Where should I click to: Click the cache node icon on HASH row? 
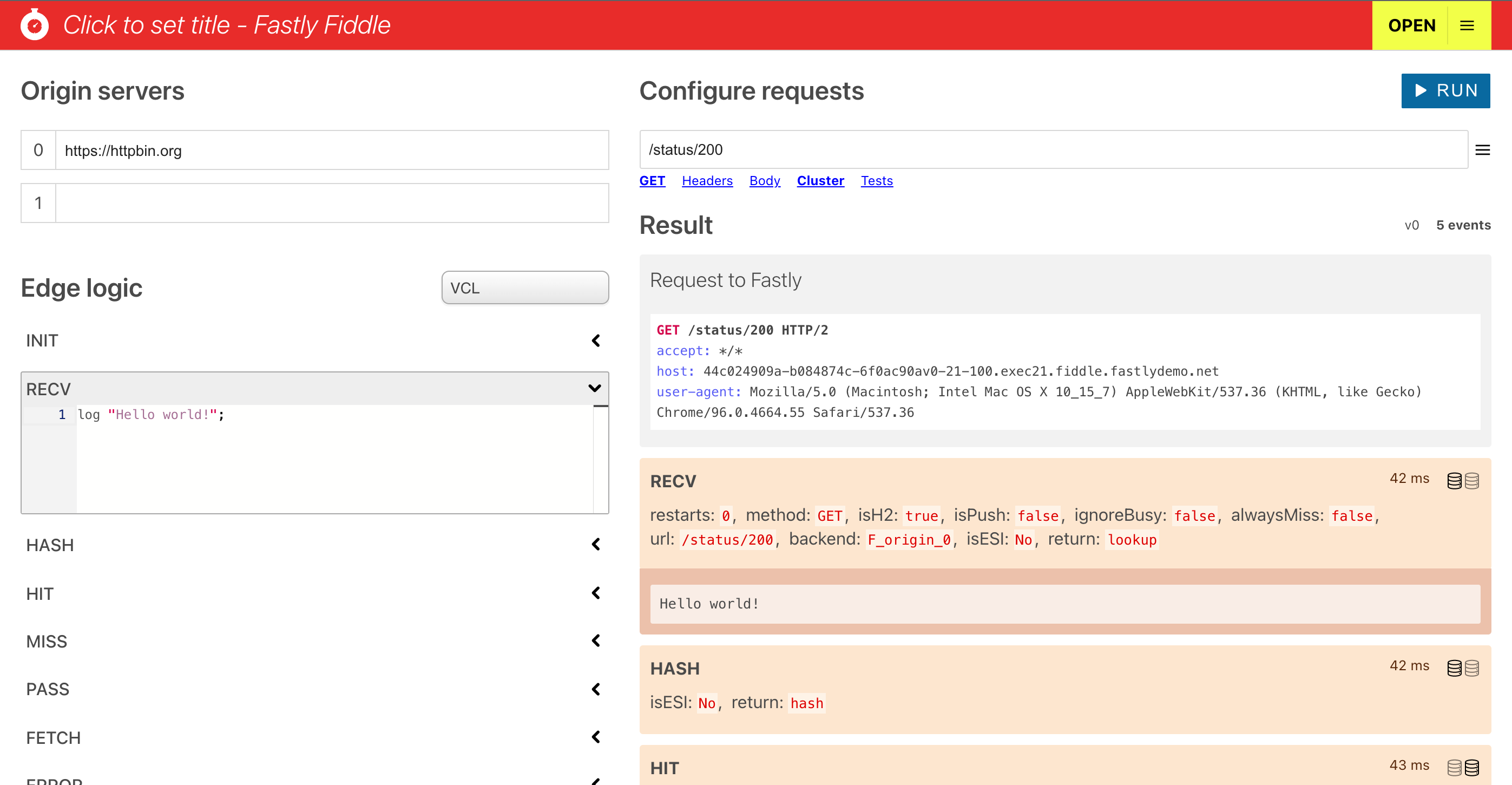tap(1454, 668)
